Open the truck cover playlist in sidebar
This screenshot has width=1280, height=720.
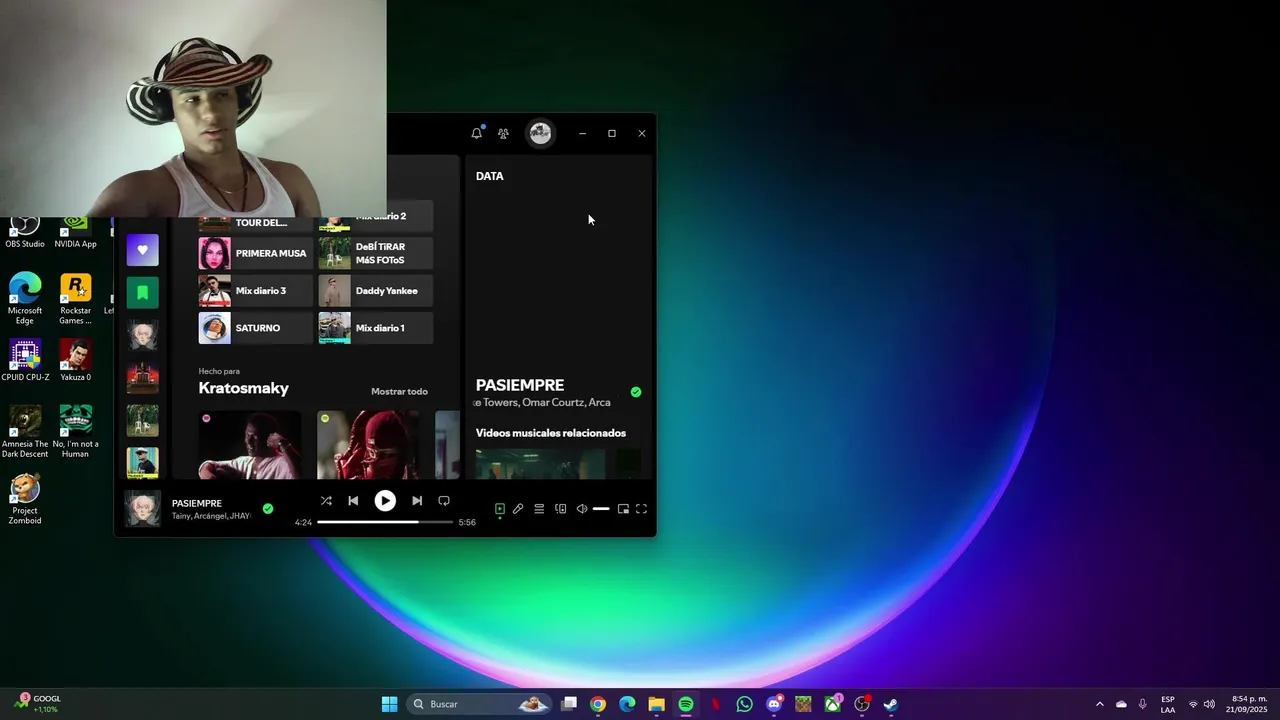pyautogui.click(x=142, y=378)
